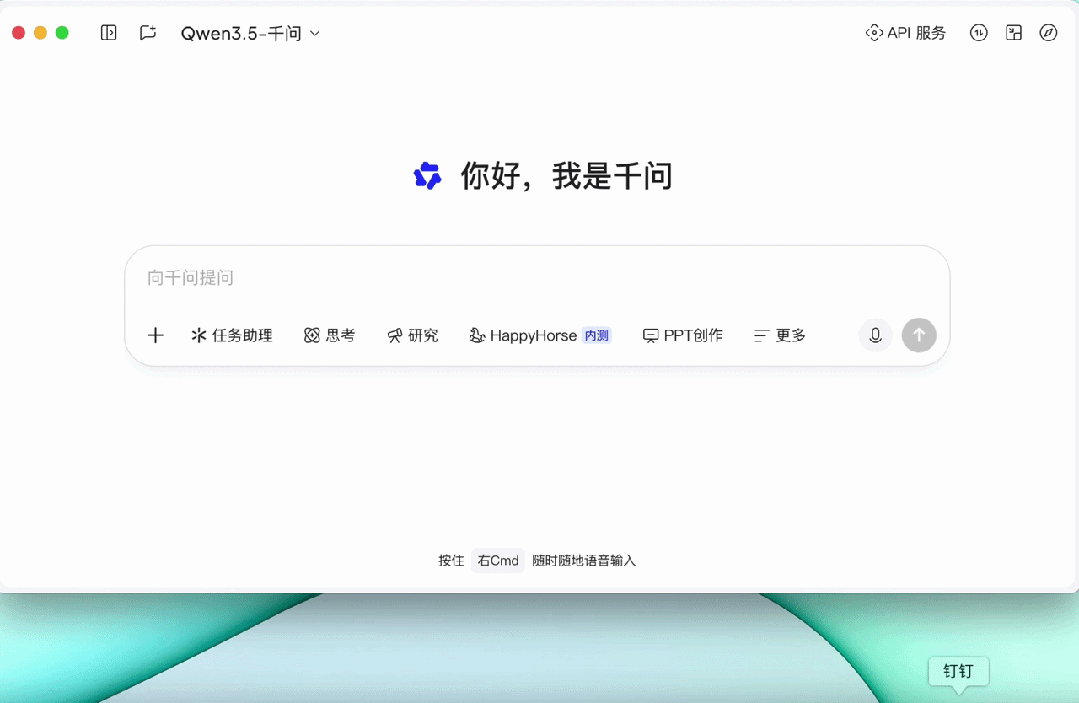
Task: Close the Qwen window with the red button
Action: click(x=19, y=32)
